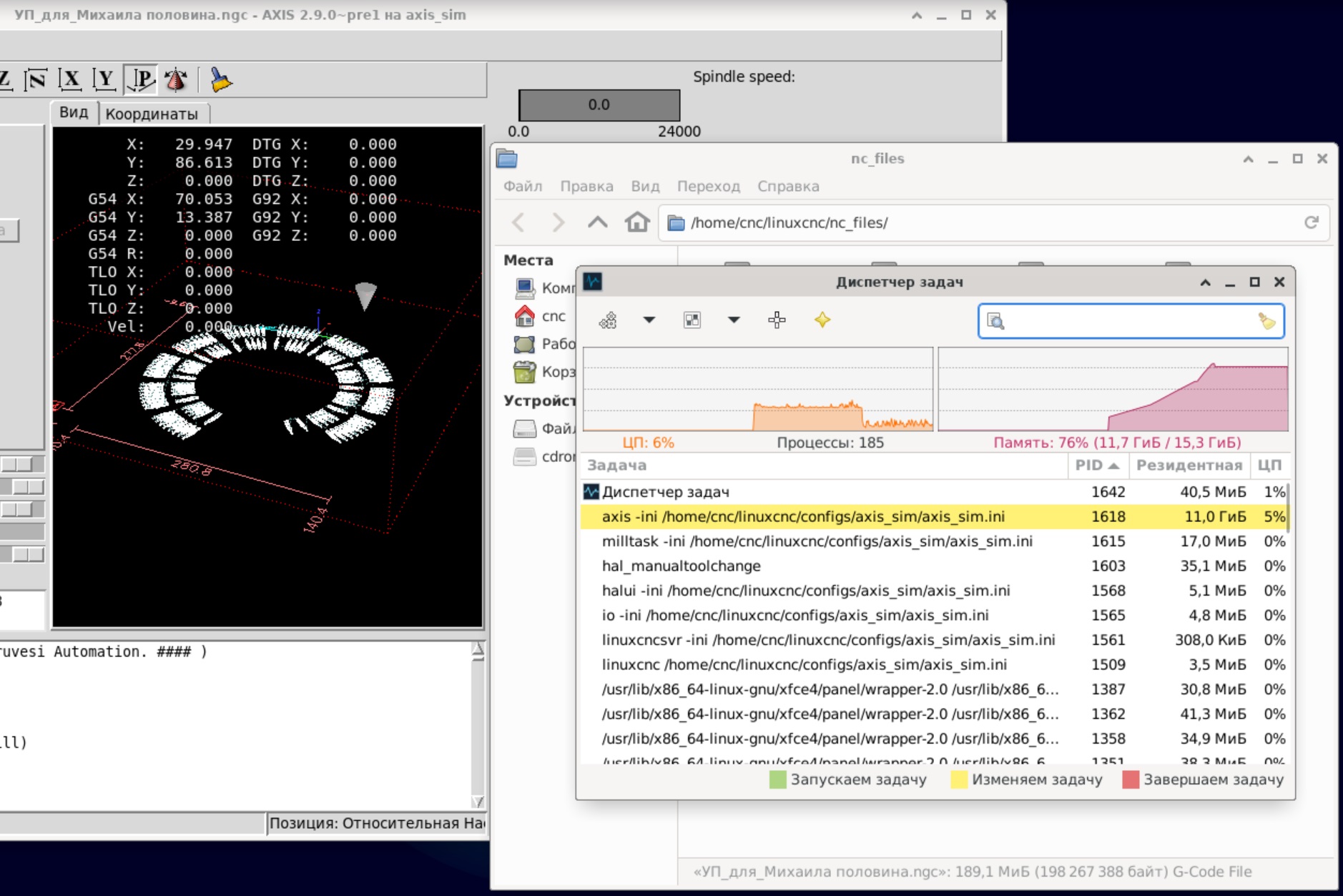Click the spindle speed bar
The image size is (1343, 896).
coord(599,105)
